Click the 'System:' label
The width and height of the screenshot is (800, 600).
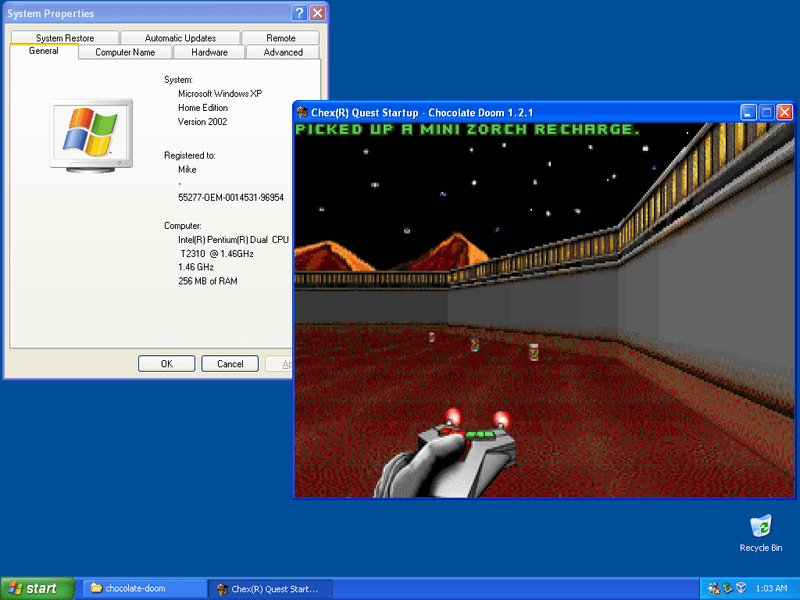coord(178,80)
